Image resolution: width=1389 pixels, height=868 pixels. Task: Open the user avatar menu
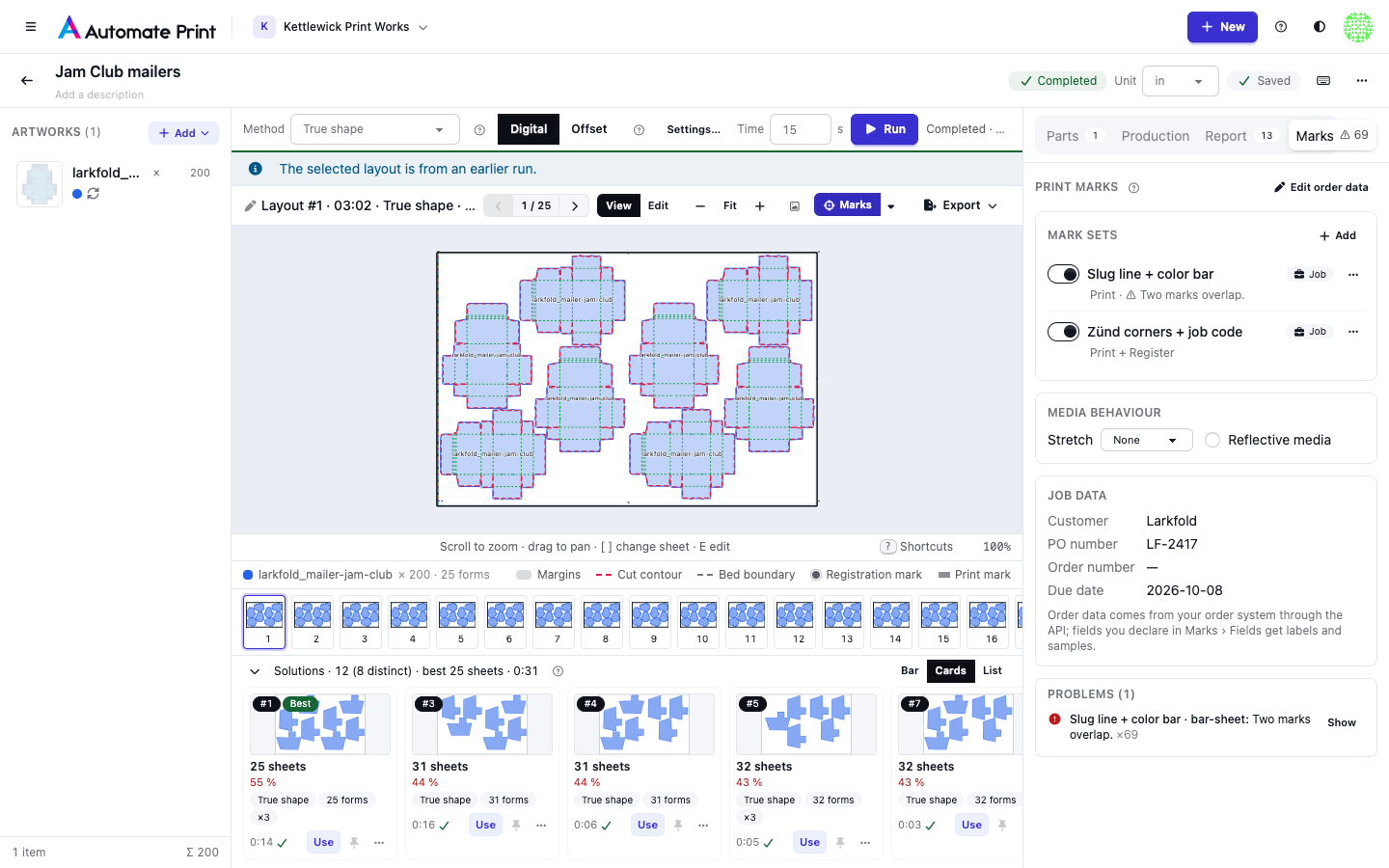pos(1358,27)
